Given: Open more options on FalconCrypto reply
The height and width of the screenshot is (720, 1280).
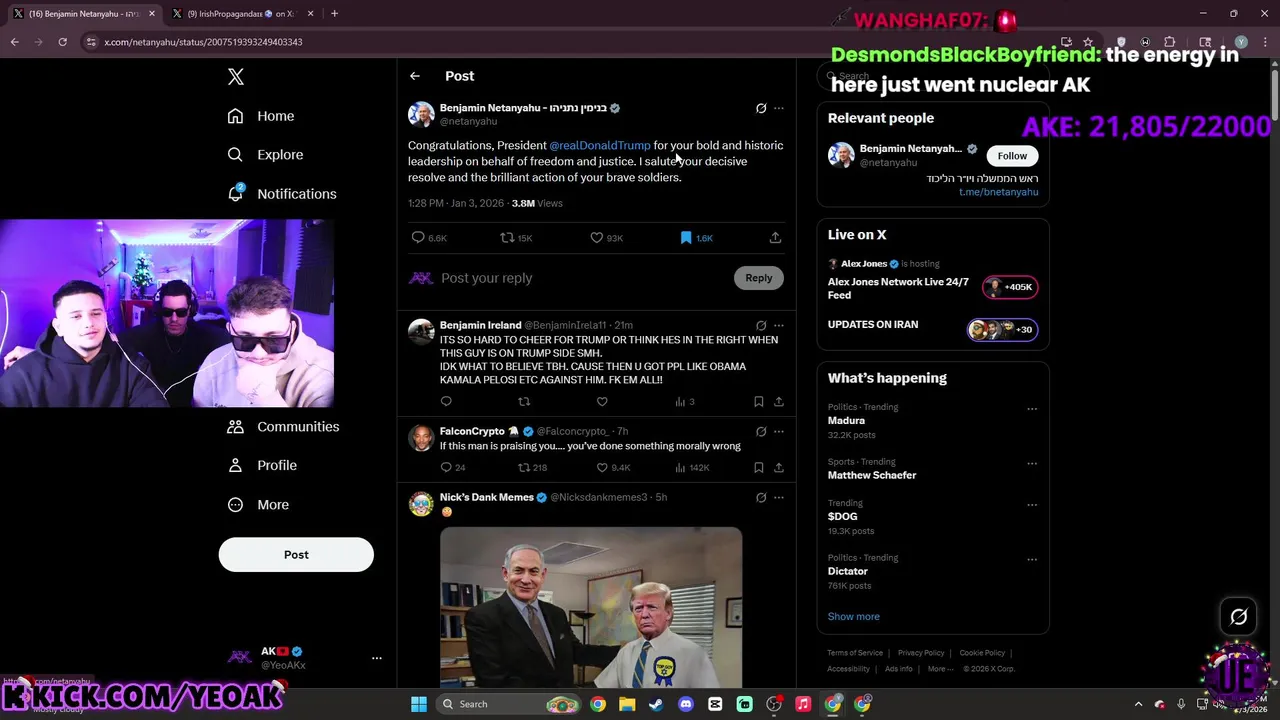Looking at the screenshot, I should click(x=779, y=432).
